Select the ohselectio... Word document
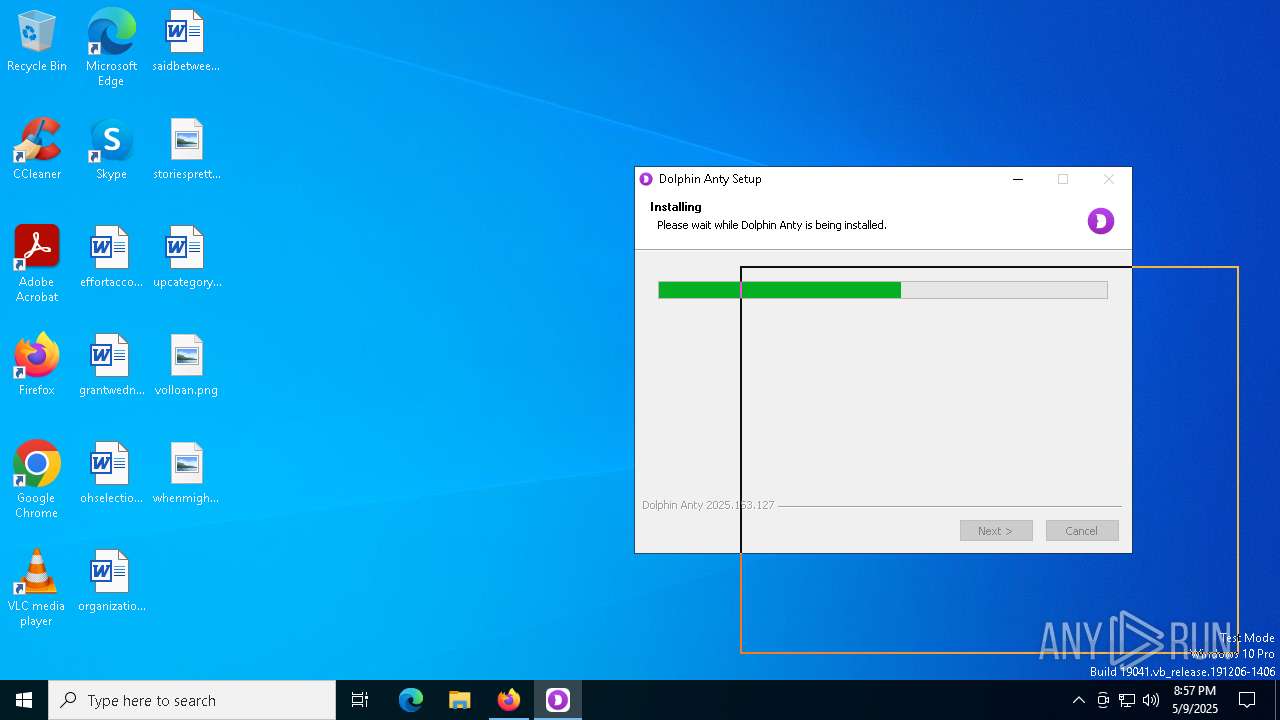Image resolution: width=1280 pixels, height=720 pixels. pyautogui.click(x=111, y=474)
